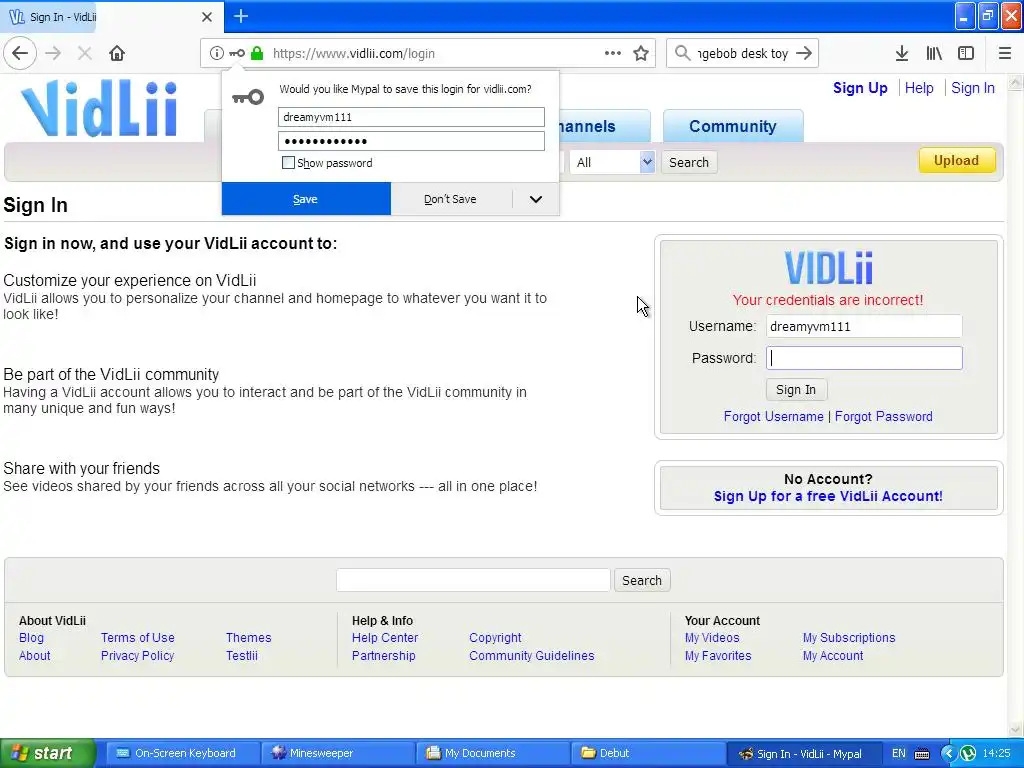Open the Themes footer link
The image size is (1024, 768).
[248, 638]
